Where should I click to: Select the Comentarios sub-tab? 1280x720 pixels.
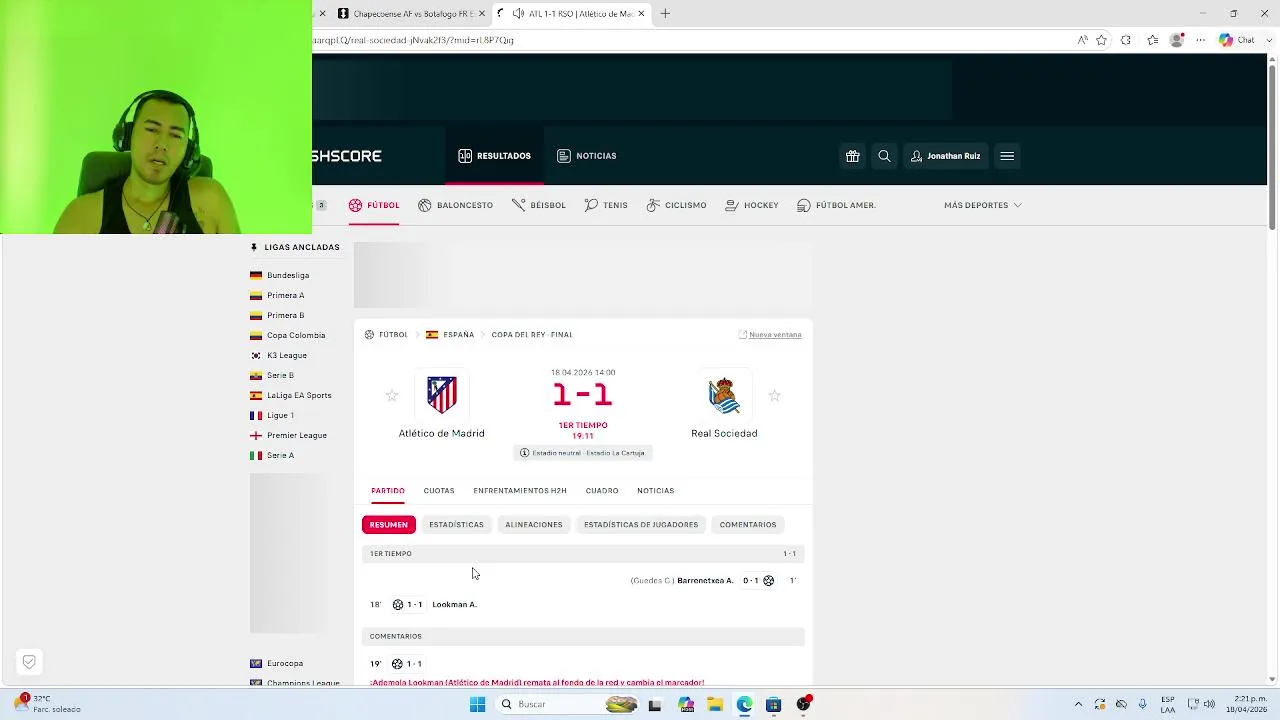pos(748,524)
